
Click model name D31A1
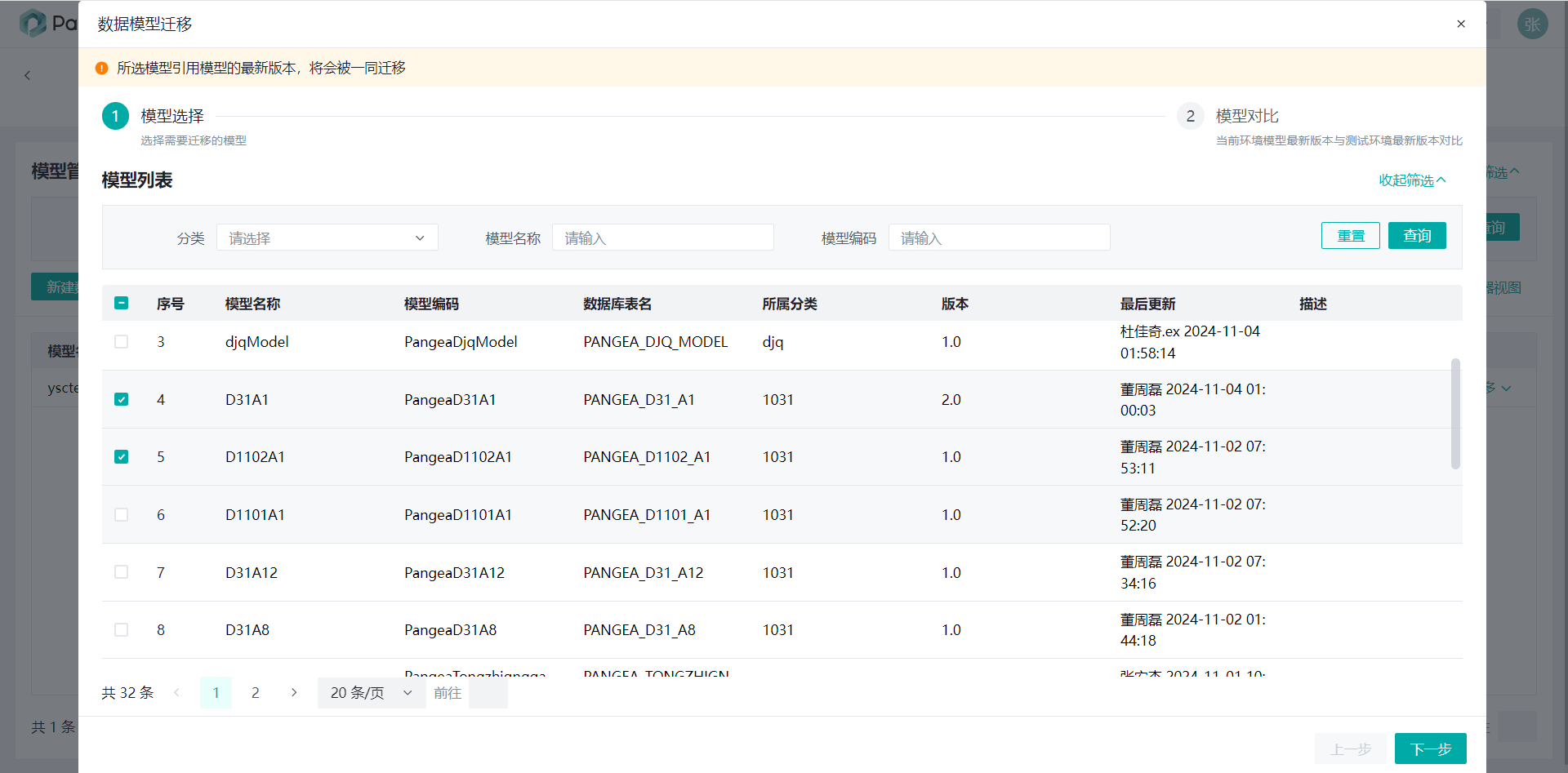tap(247, 399)
